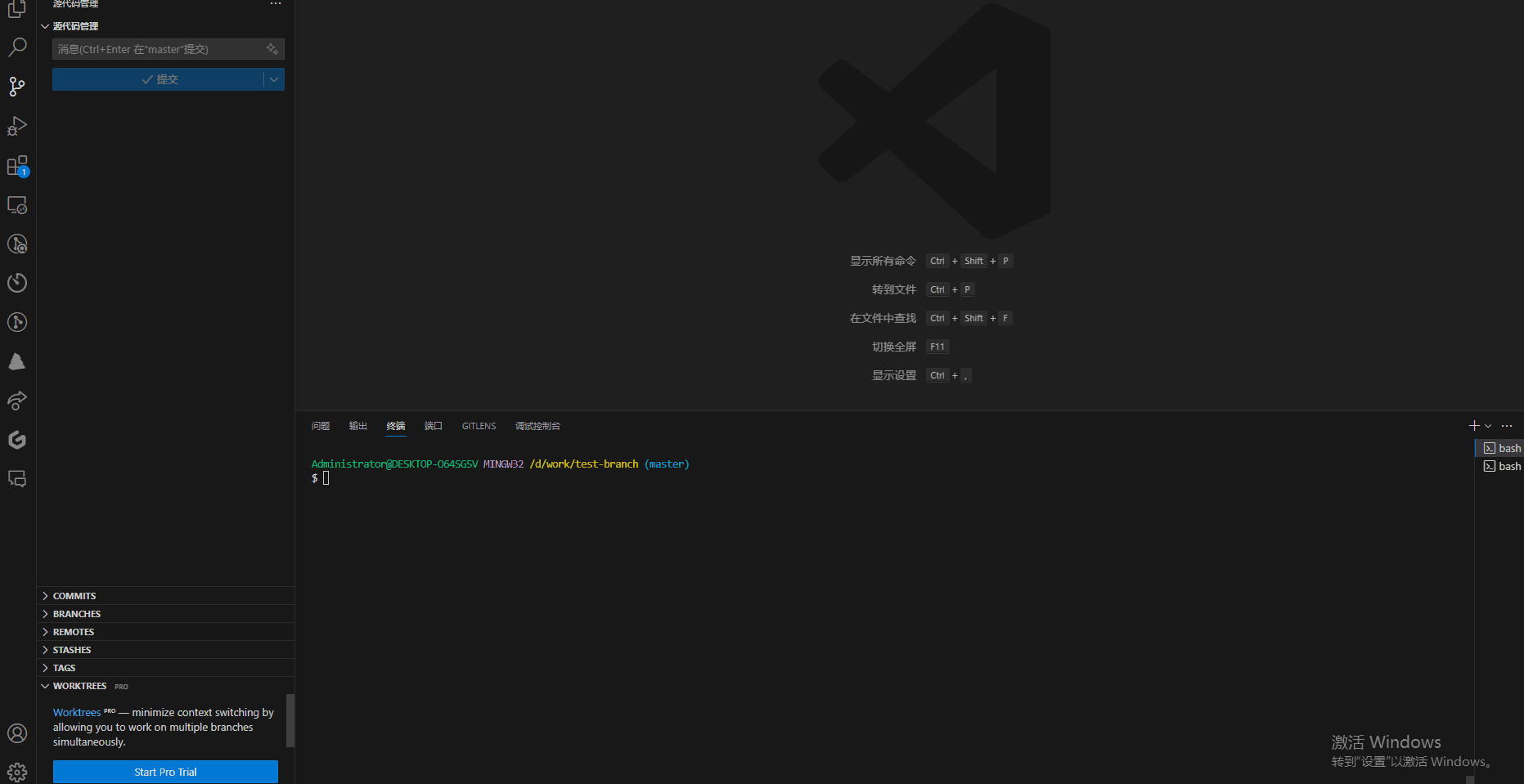1524x784 pixels.
Task: Expand the BRANCHES section
Action: pos(76,613)
